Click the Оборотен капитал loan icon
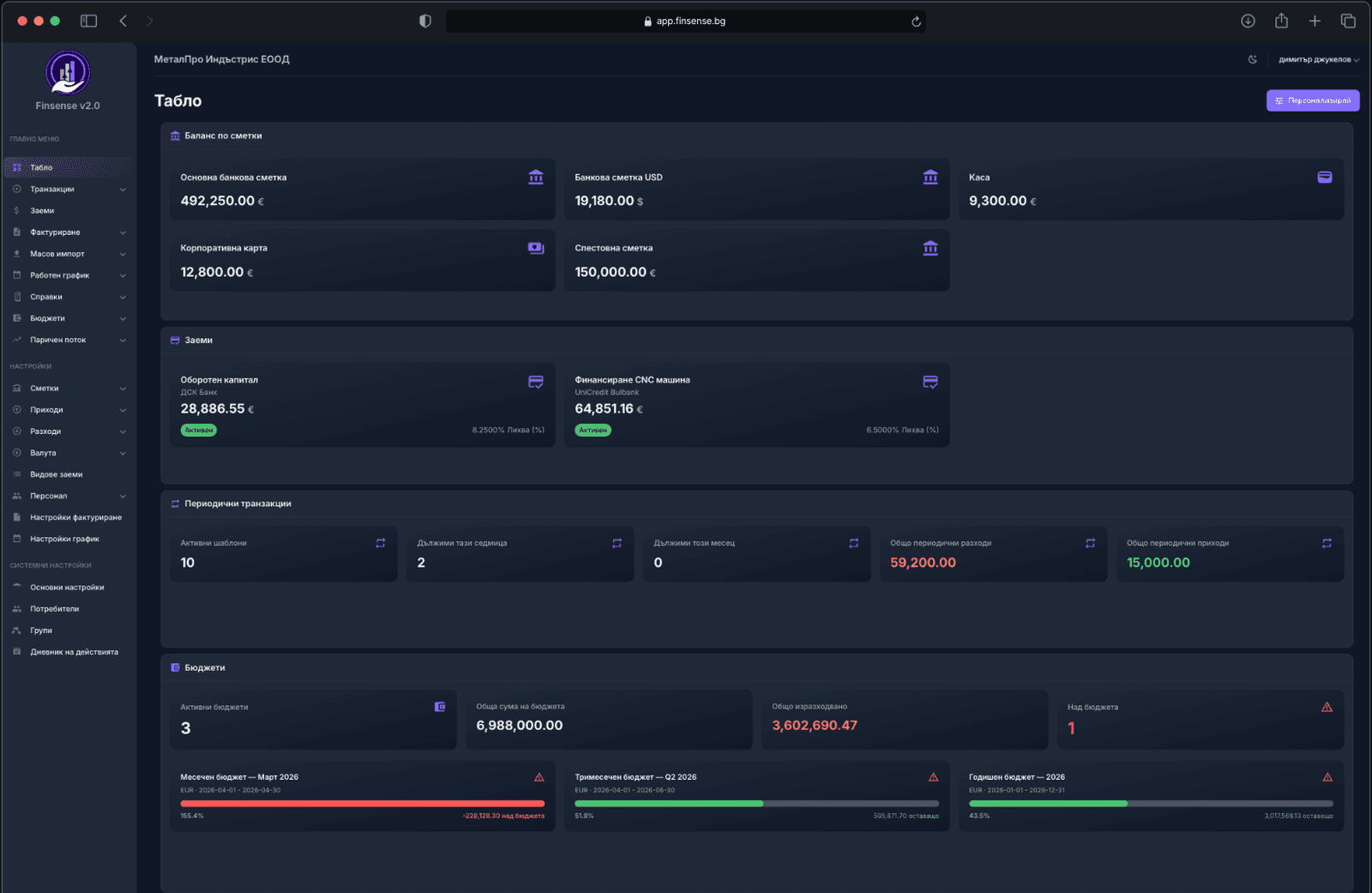 tap(536, 382)
